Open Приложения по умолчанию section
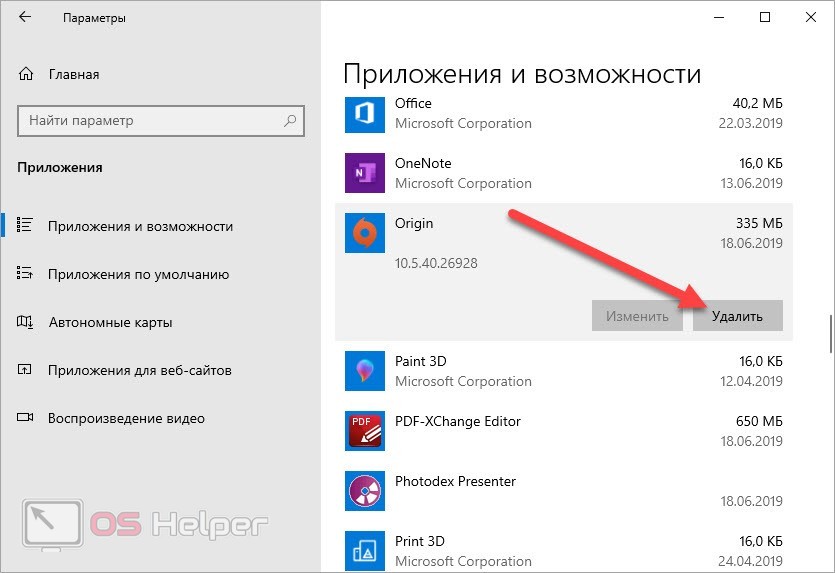The width and height of the screenshot is (835, 573). tap(138, 275)
